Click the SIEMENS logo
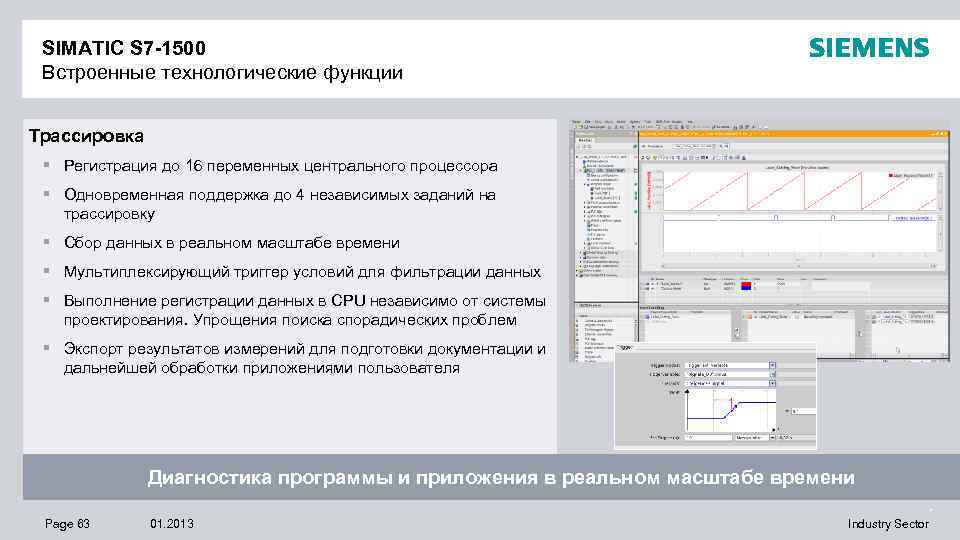The height and width of the screenshot is (540, 960). [x=869, y=48]
